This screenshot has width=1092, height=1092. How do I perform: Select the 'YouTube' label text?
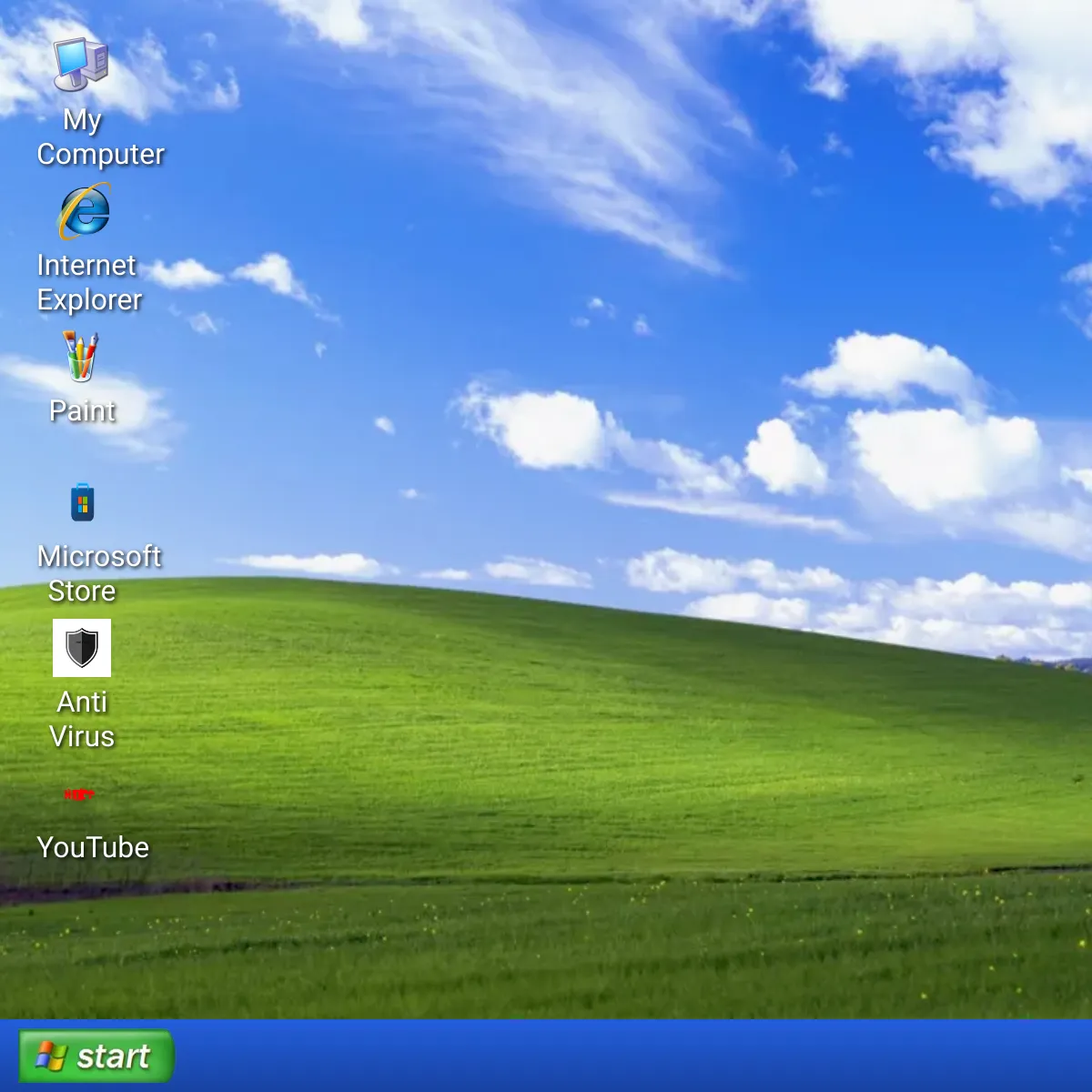click(94, 847)
